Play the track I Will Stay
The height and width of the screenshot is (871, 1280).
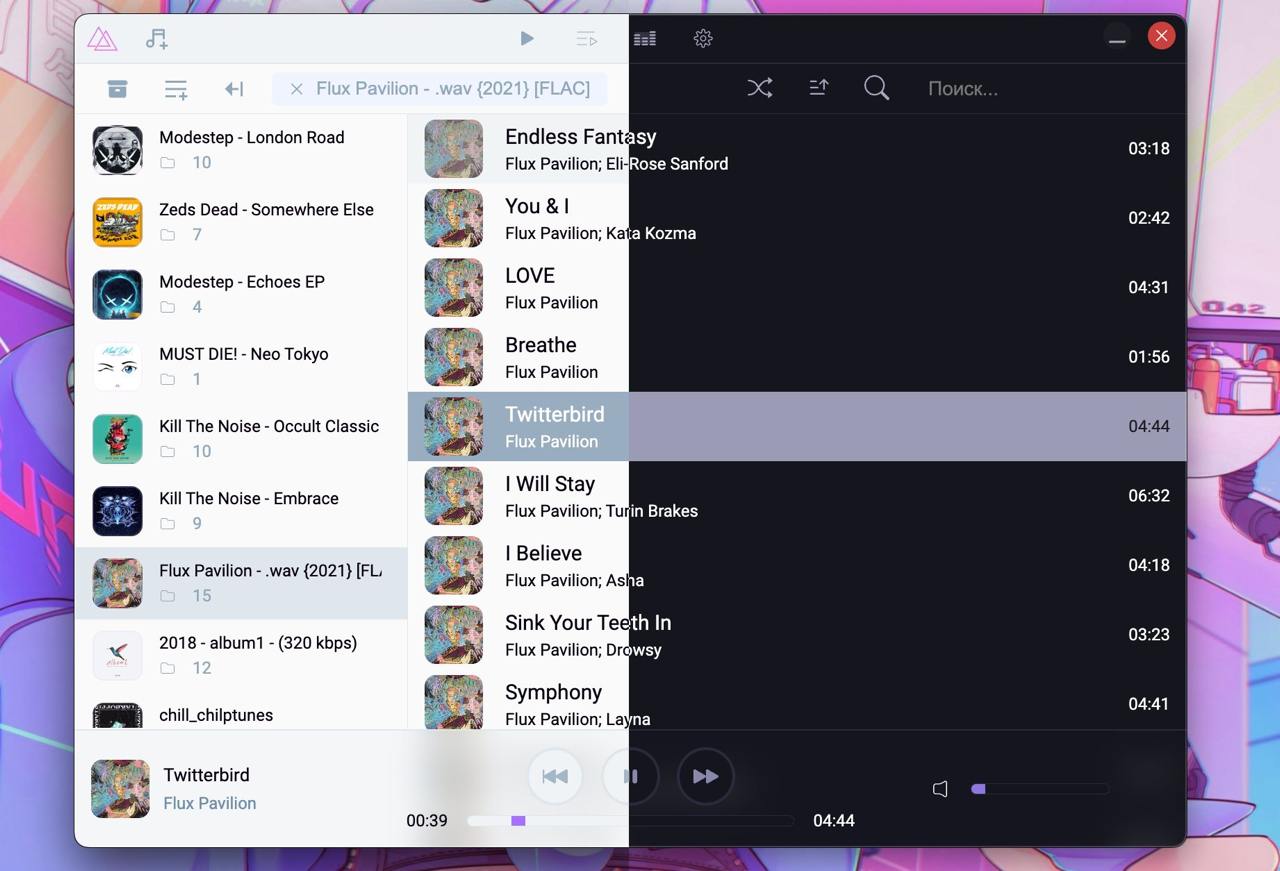tap(797, 496)
